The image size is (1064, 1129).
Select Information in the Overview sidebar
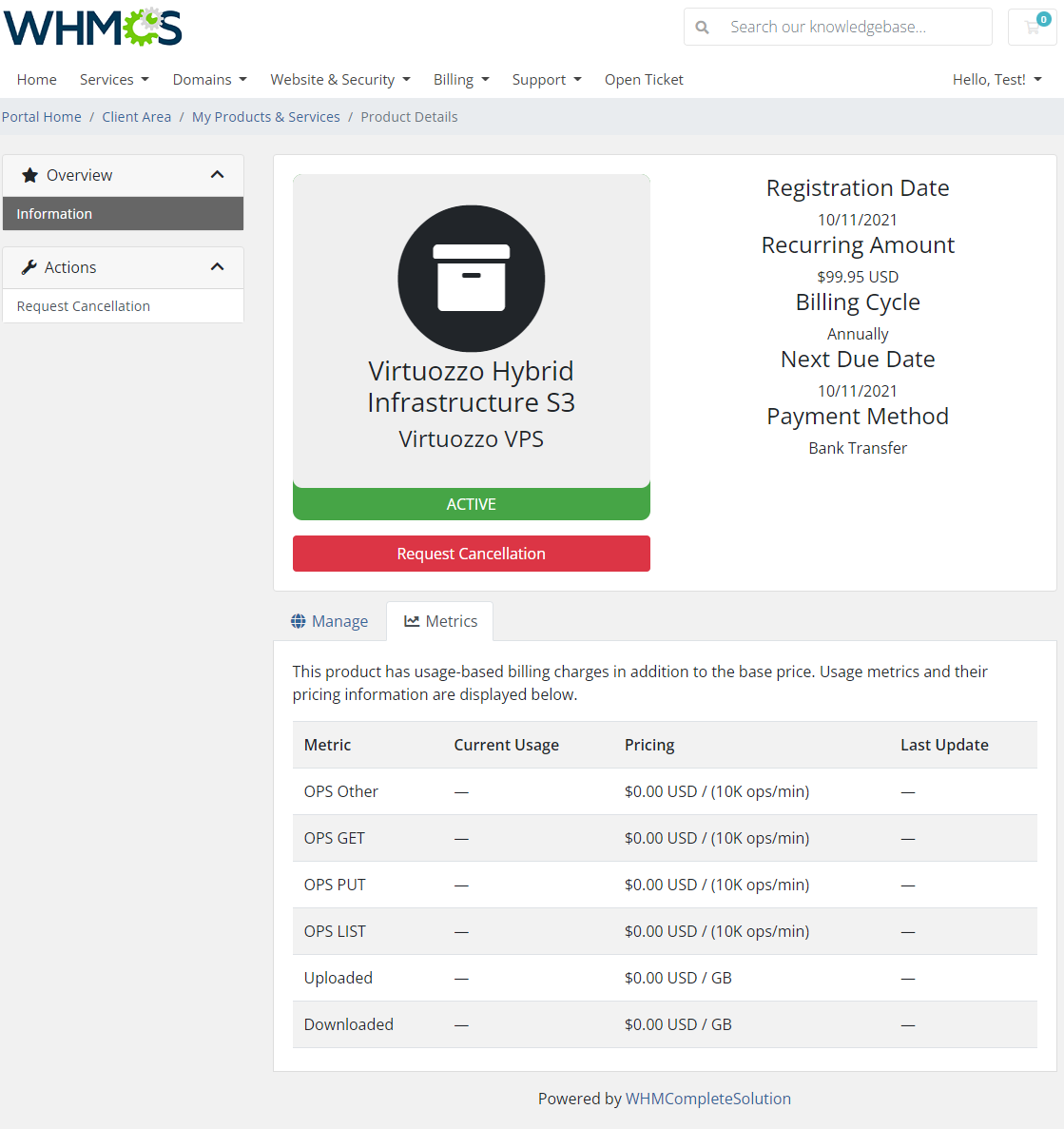123,214
